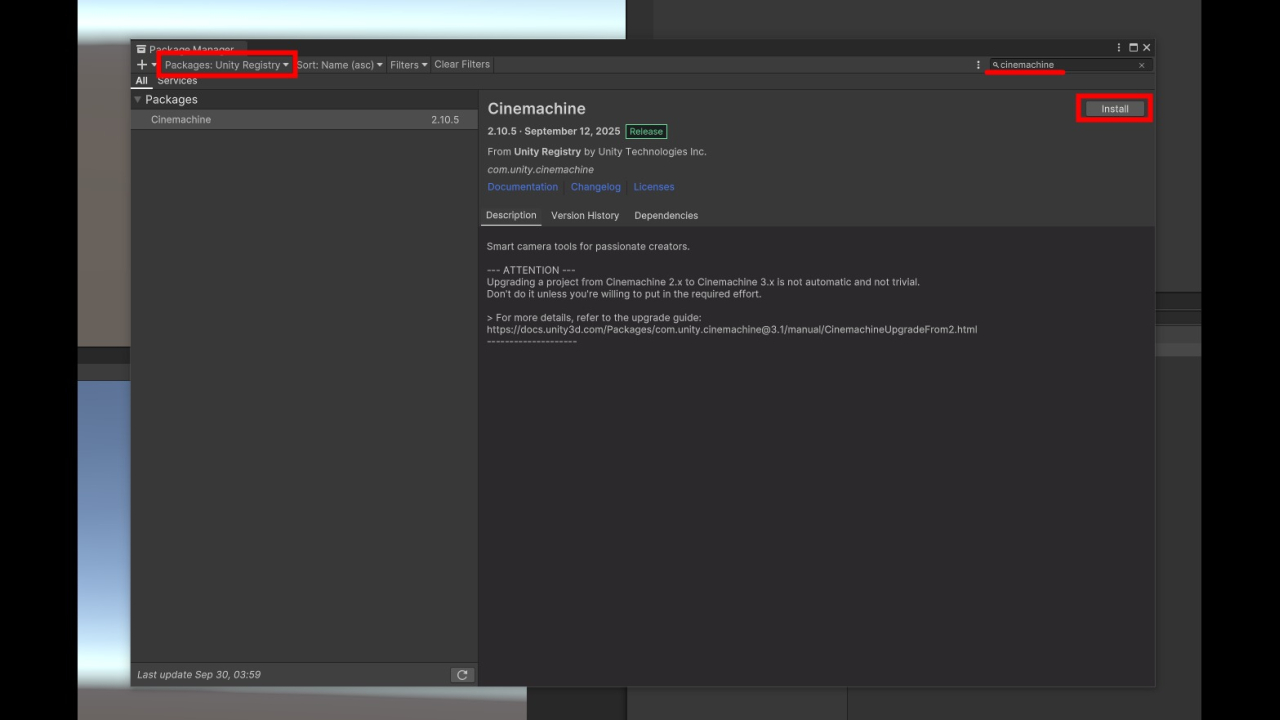
Task: Open the Sort: Name (asc) dropdown
Action: pyautogui.click(x=340, y=65)
